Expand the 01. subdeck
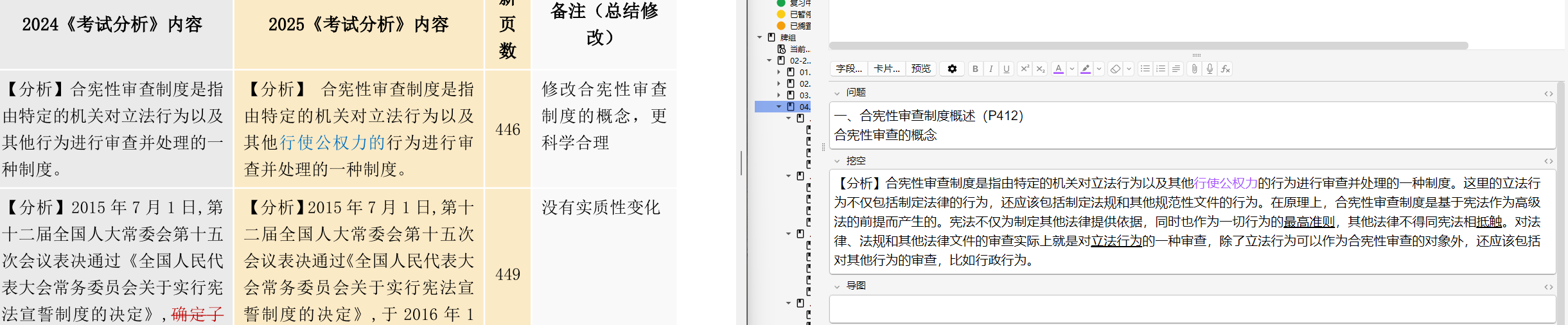Screen dimensions: 1568x325 (x=779, y=72)
